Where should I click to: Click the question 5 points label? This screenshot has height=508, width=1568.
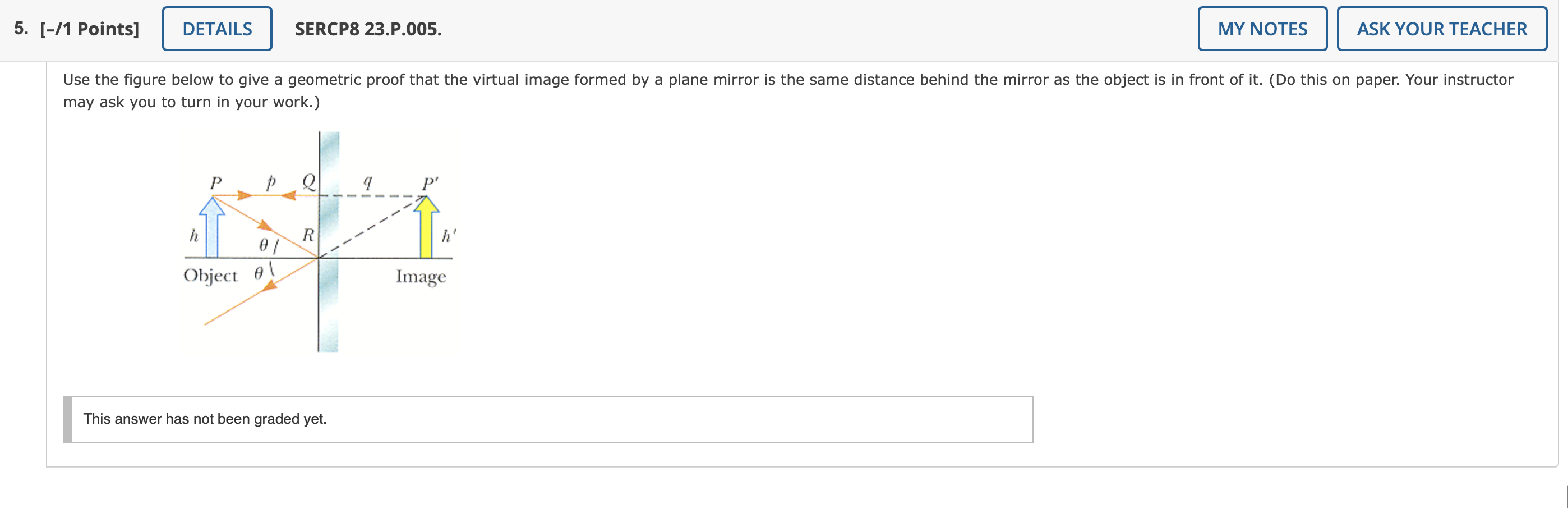77,29
